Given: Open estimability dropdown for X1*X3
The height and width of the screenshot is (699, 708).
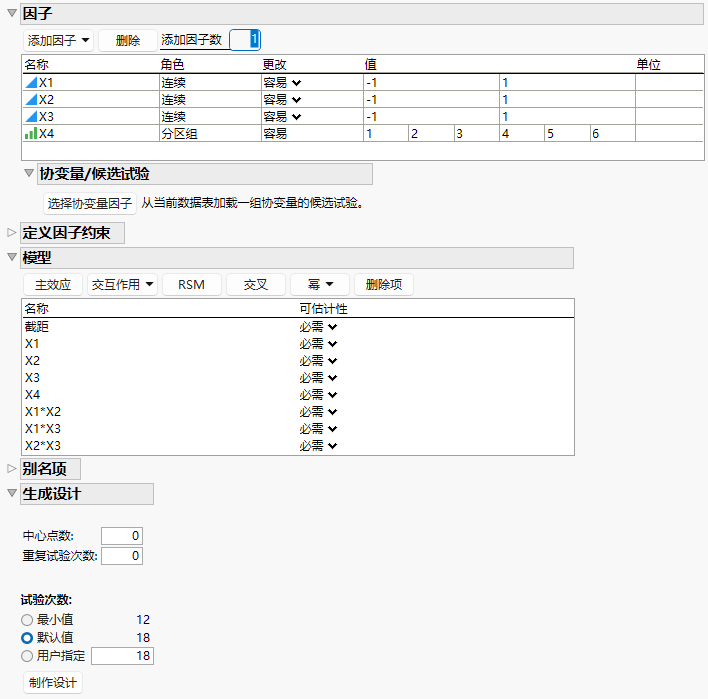Looking at the screenshot, I should pos(332,429).
